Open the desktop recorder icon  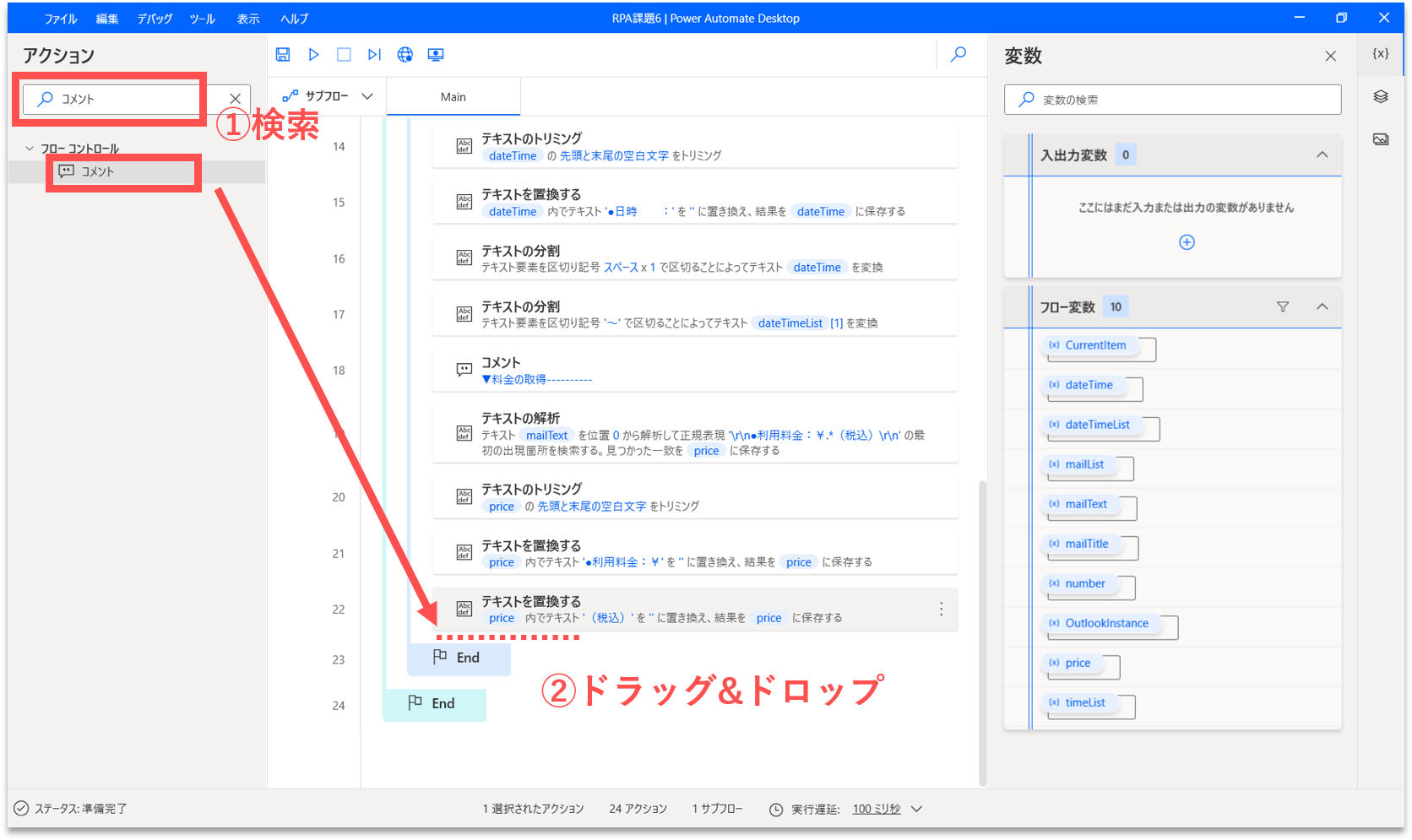[x=436, y=55]
